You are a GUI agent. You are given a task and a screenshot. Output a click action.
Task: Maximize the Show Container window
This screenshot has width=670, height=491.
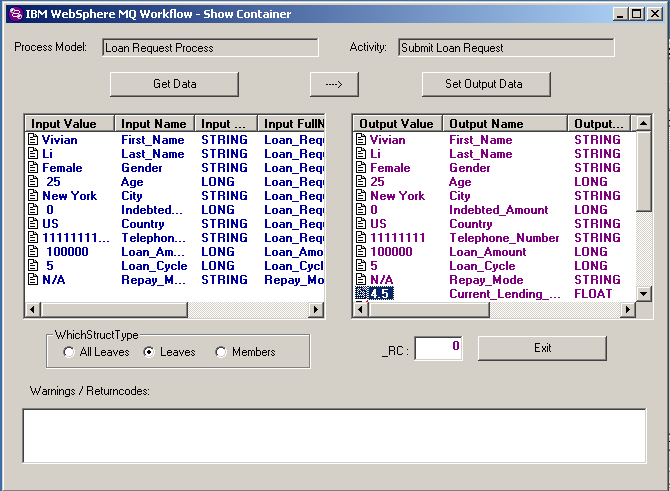point(637,14)
